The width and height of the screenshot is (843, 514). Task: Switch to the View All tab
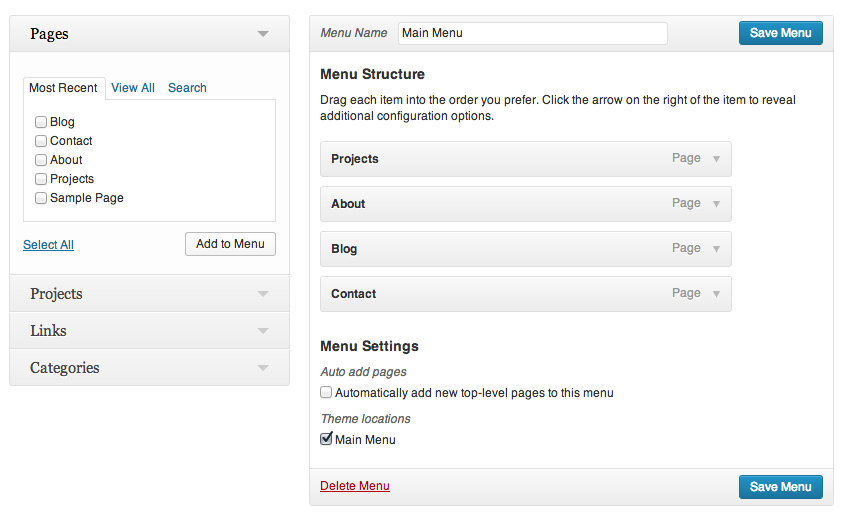[x=133, y=88]
